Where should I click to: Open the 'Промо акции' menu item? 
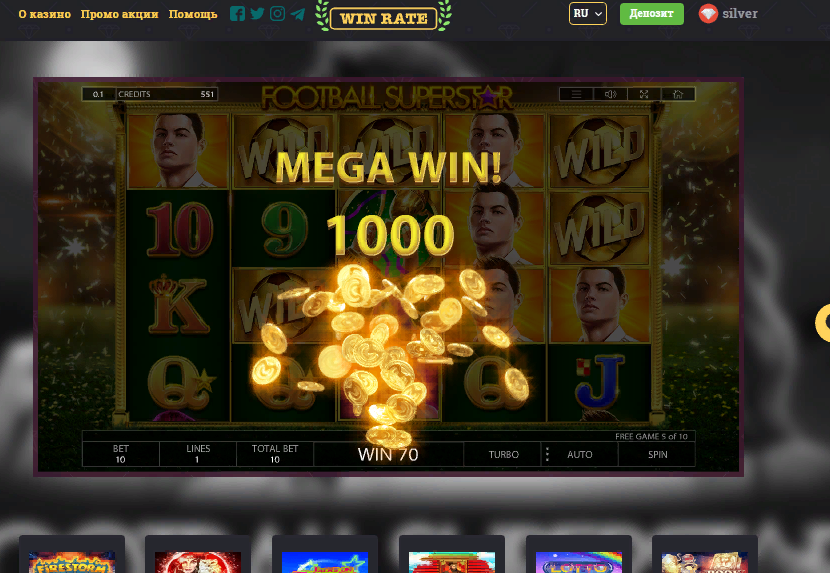pos(120,14)
